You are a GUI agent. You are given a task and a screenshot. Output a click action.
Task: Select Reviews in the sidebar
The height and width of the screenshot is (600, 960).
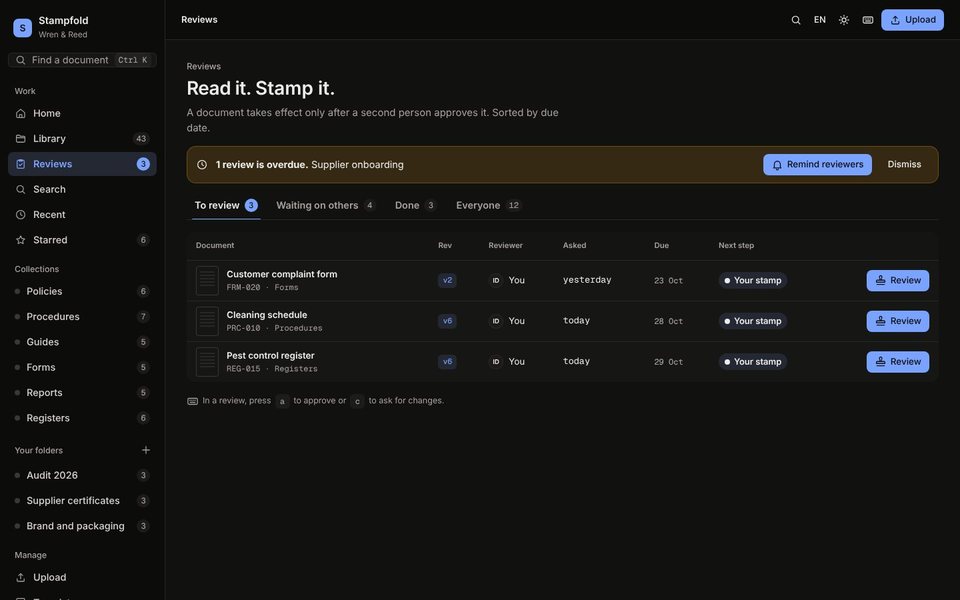(x=82, y=164)
